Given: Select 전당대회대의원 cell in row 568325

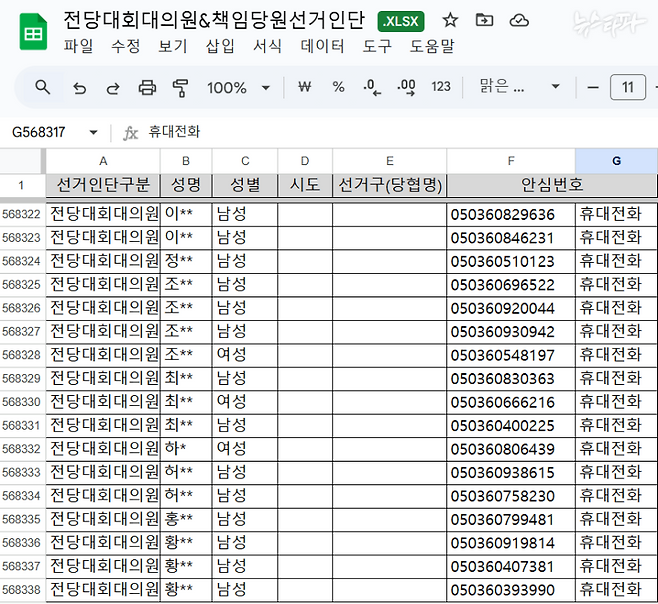Looking at the screenshot, I should (103, 285).
